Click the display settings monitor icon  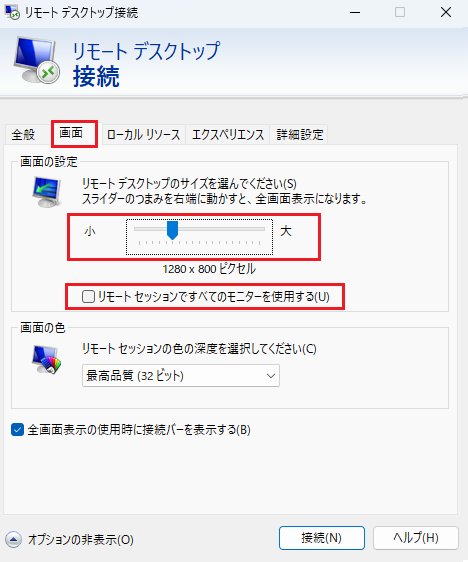click(x=47, y=191)
